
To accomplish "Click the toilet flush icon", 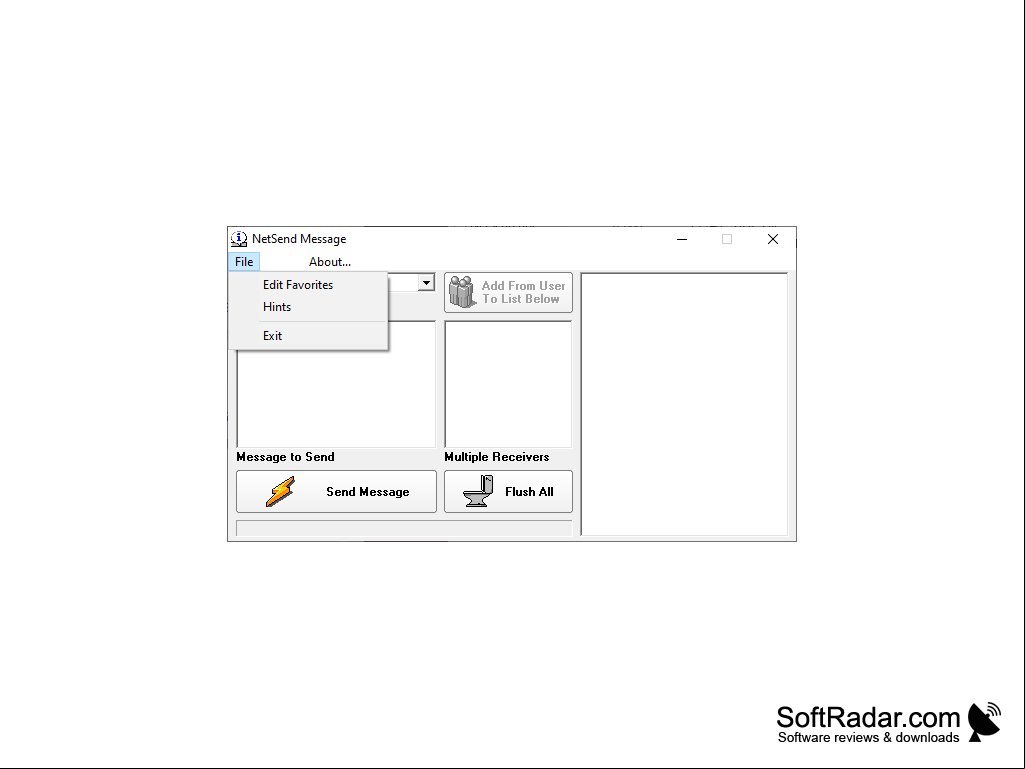I will click(478, 491).
